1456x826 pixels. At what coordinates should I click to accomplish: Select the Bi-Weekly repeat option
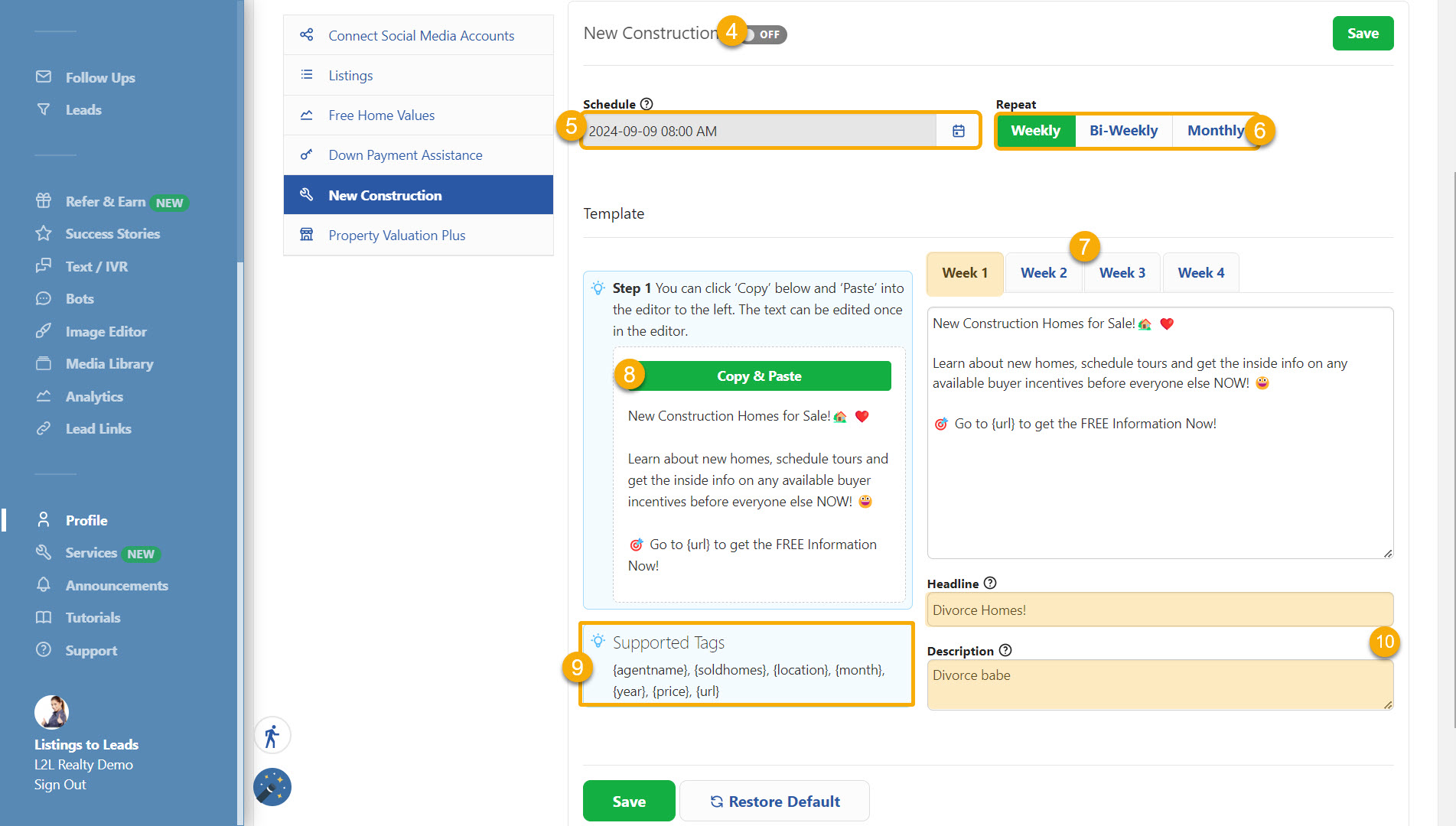[1123, 131]
